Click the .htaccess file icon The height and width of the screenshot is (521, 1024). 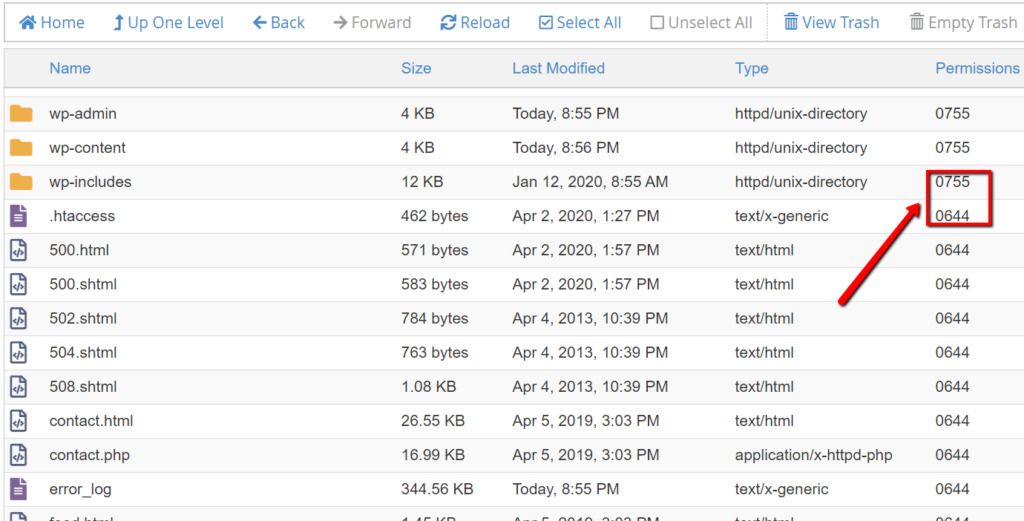point(18,216)
